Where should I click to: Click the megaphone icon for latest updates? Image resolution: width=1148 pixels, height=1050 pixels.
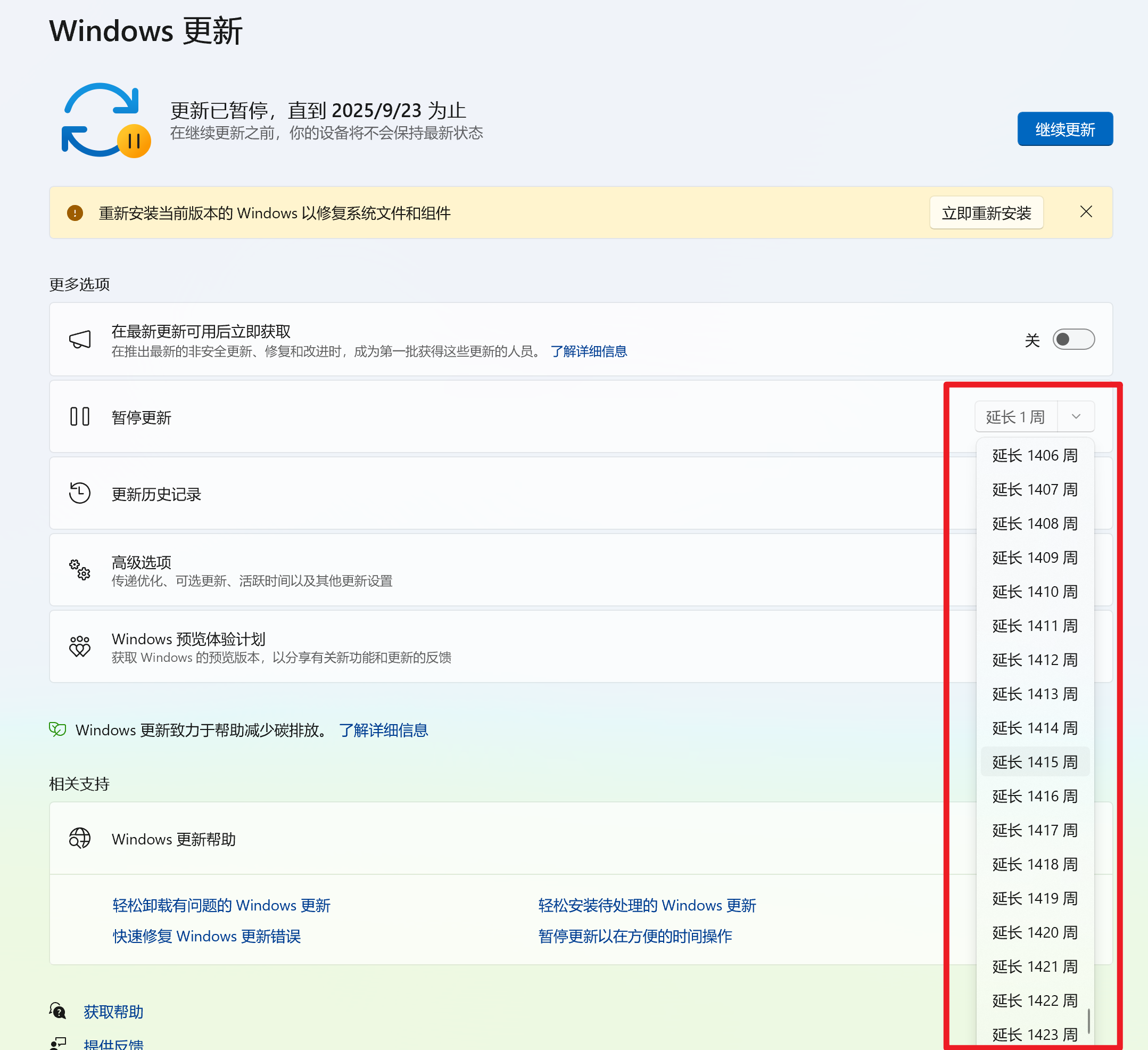80,340
